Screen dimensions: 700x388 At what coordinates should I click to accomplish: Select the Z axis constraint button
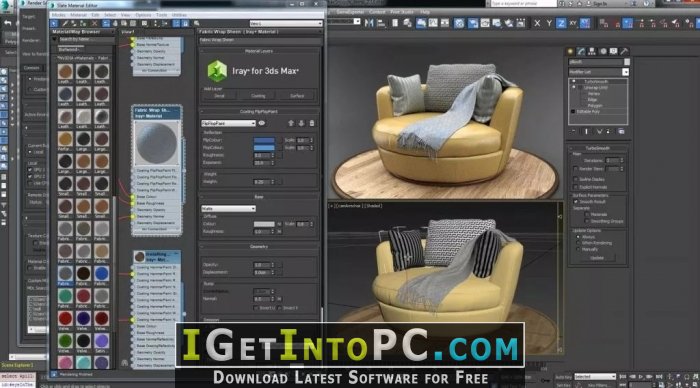tap(561, 23)
